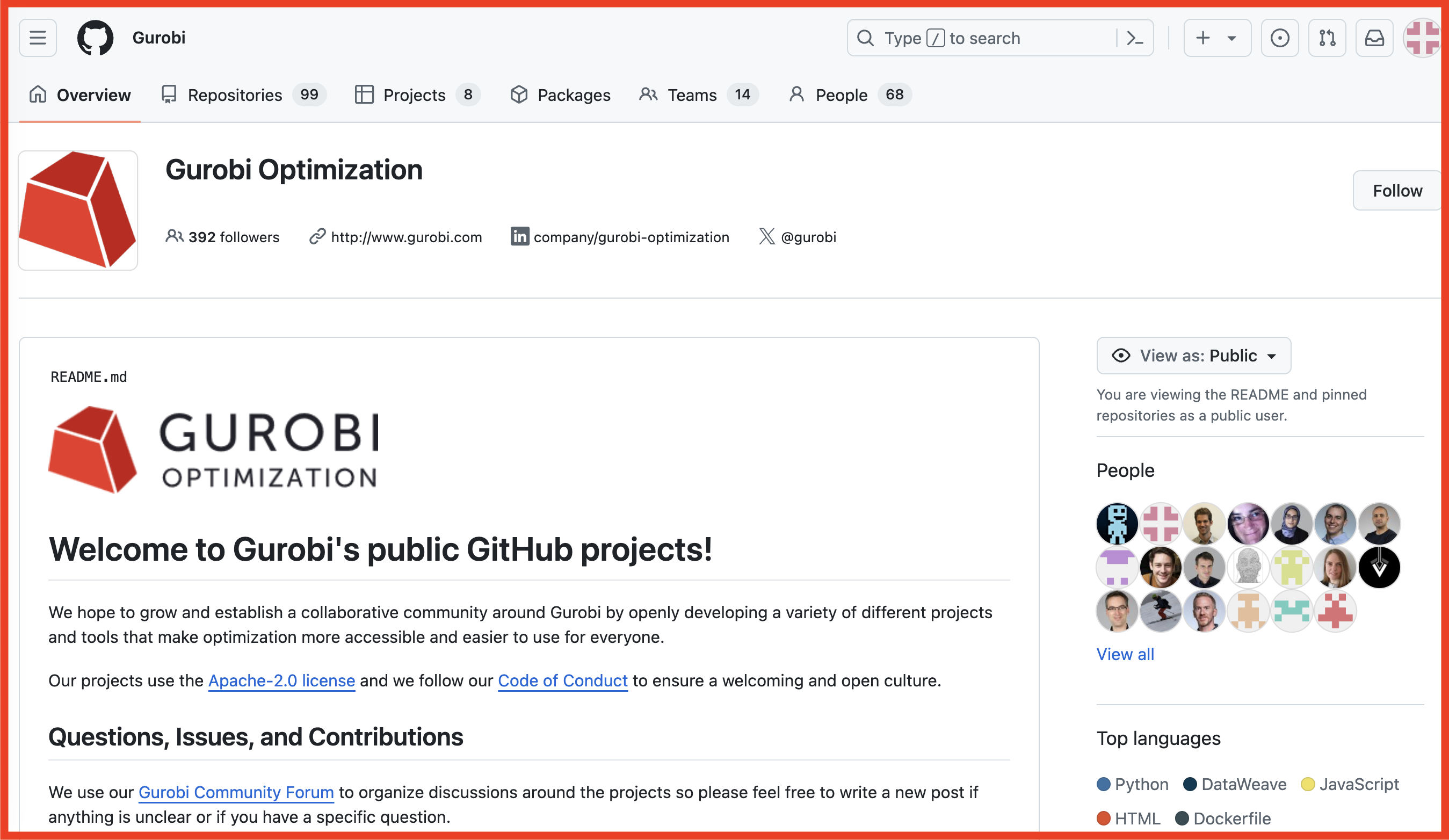The image size is (1449, 840).
Task: Open the user avatar menu
Action: click(1423, 38)
